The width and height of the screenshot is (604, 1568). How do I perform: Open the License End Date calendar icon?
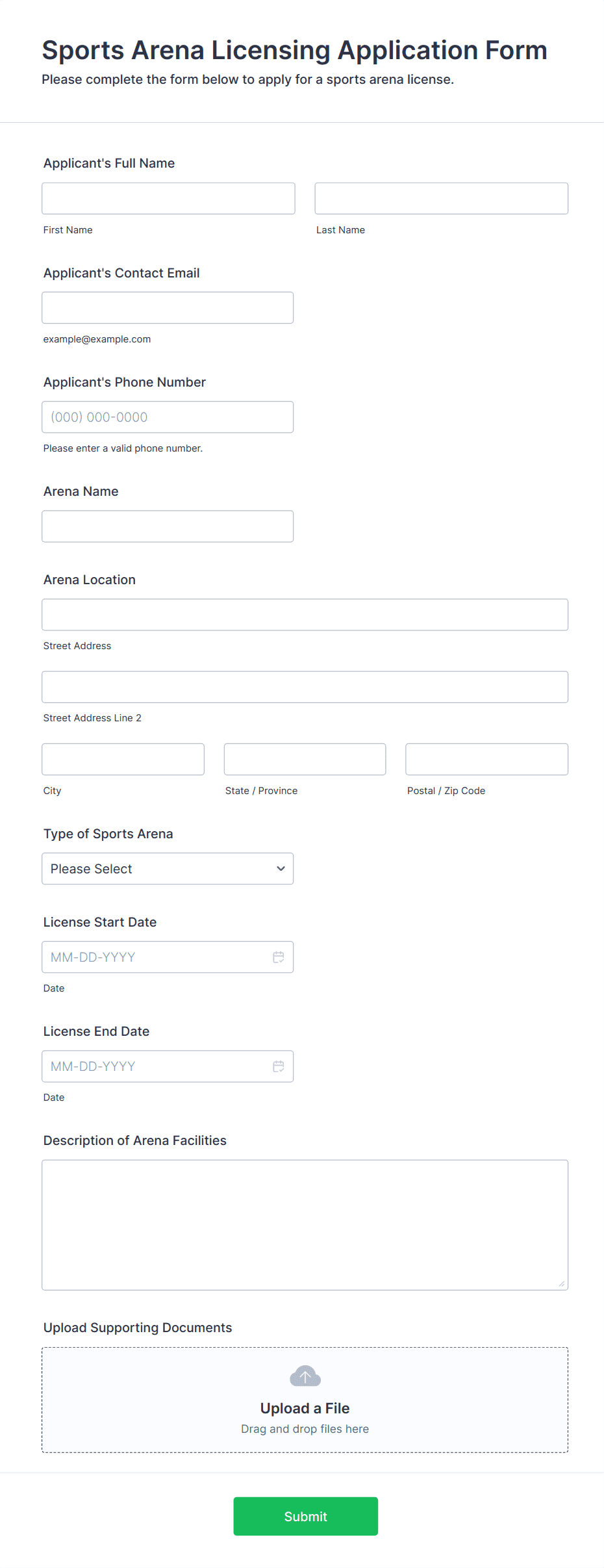(278, 1066)
